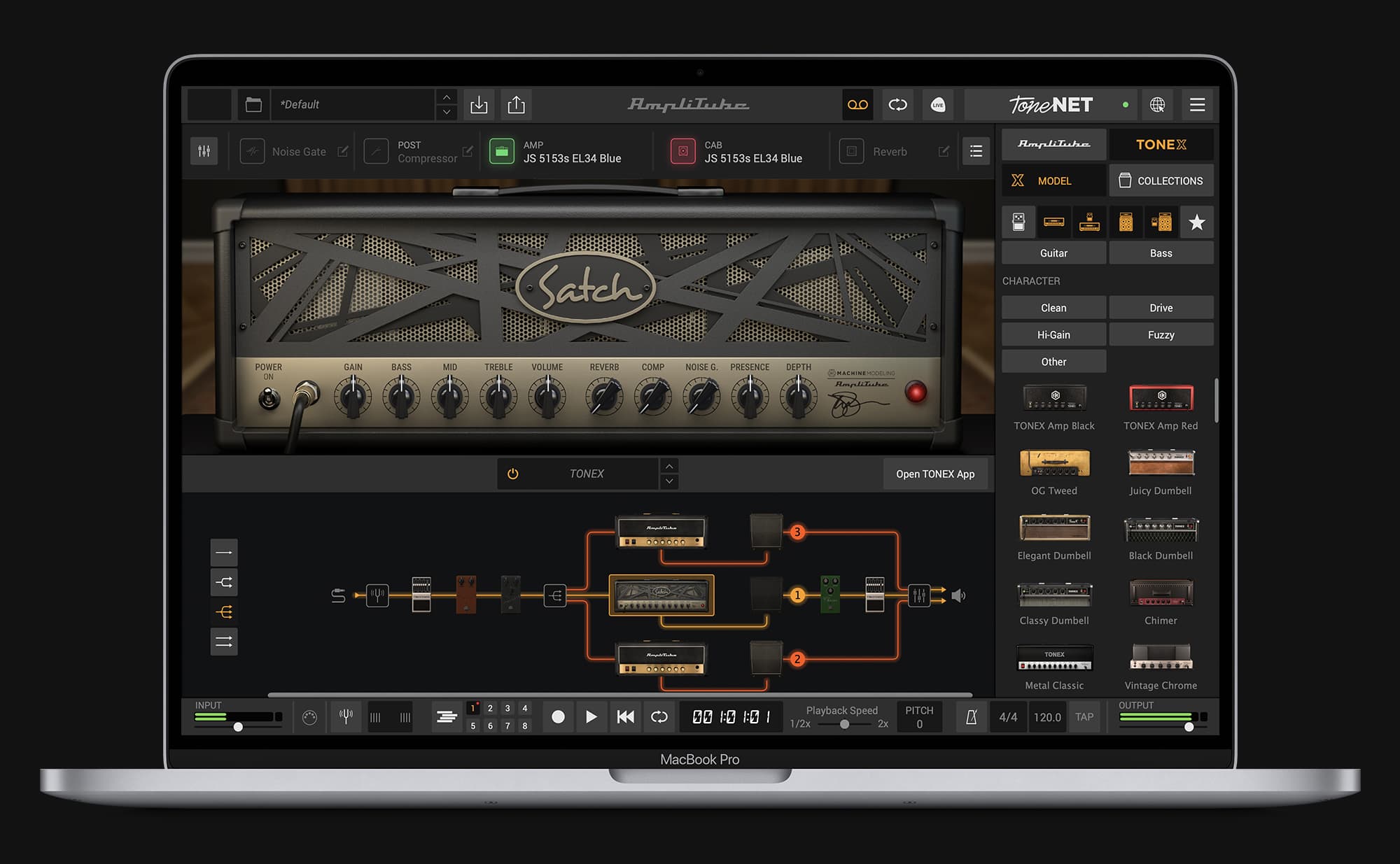Open the hamburger menu at top right
The height and width of the screenshot is (864, 1400).
[x=1198, y=105]
